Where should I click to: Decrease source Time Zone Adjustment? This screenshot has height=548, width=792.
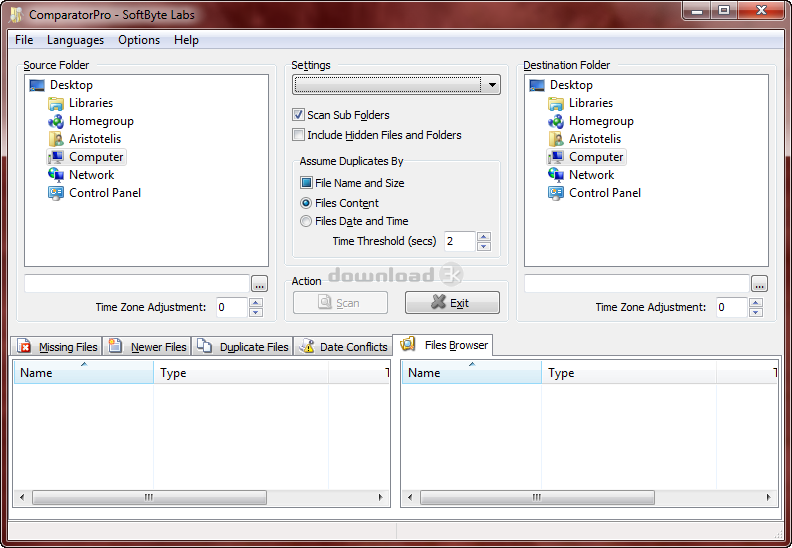pos(256,312)
